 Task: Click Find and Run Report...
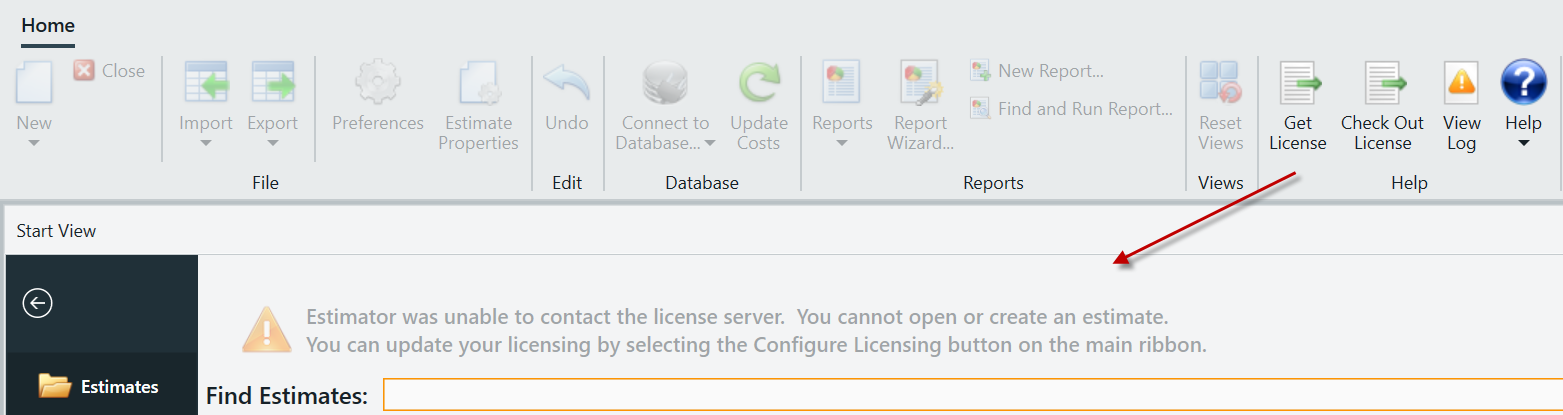click(x=1071, y=109)
